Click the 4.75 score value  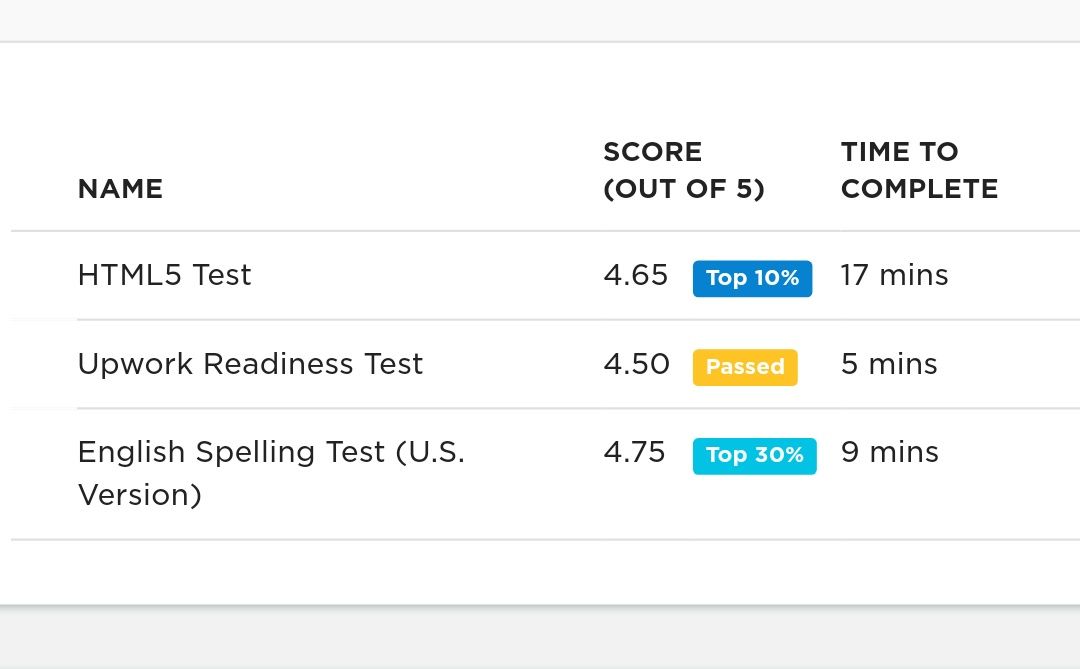click(x=634, y=453)
